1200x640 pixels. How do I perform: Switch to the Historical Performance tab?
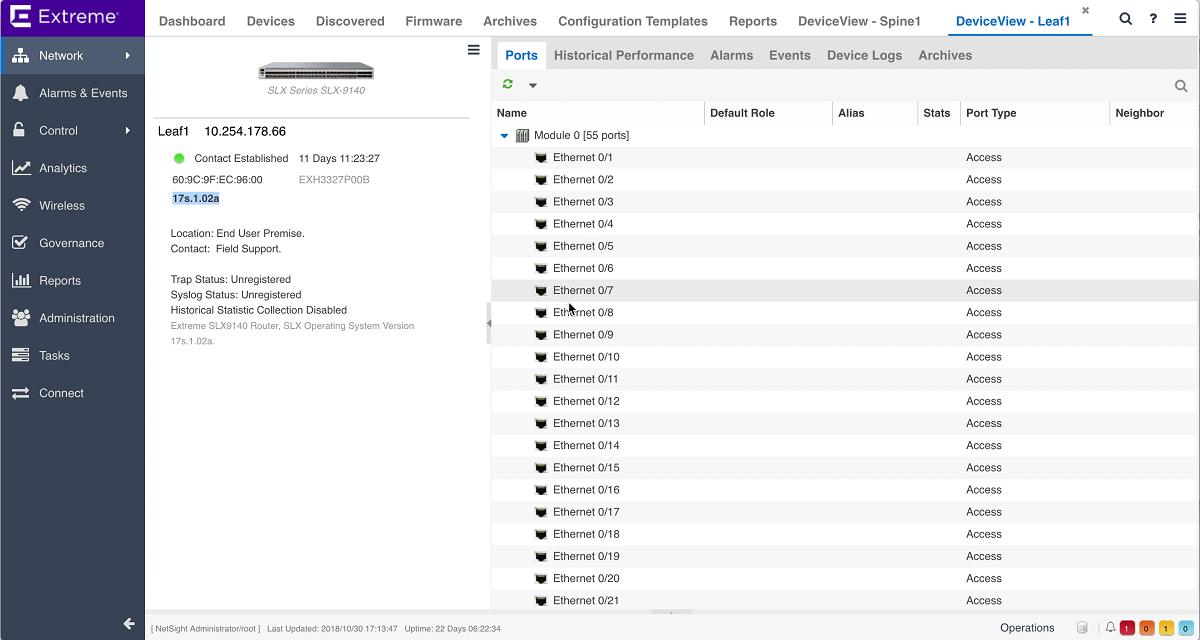click(623, 55)
